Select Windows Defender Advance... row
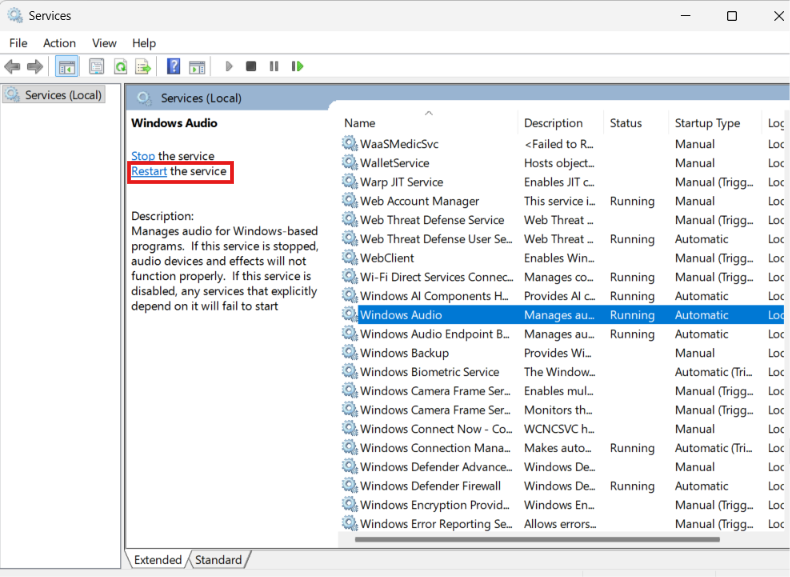This screenshot has height=577, width=790. click(562, 467)
